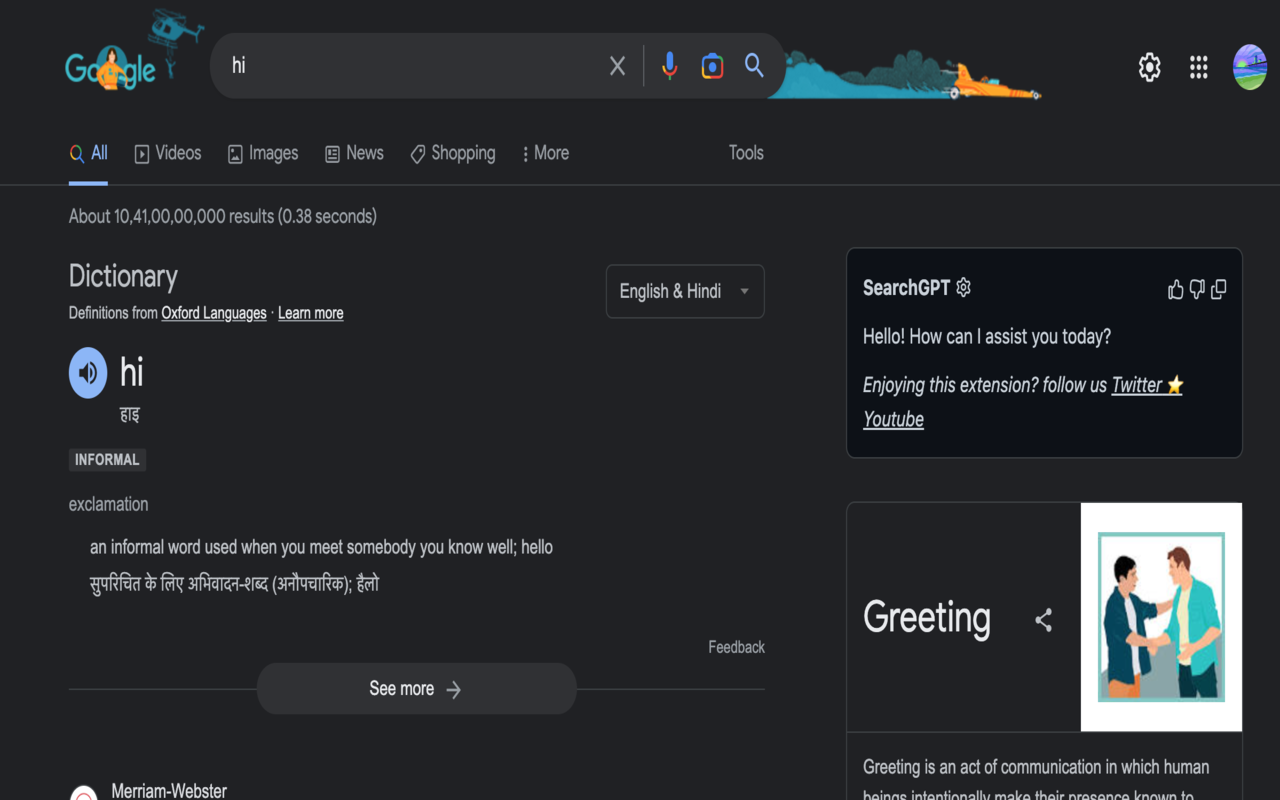Image resolution: width=1280 pixels, height=800 pixels.
Task: Open the Merriam-Webster search result
Action: 169,790
